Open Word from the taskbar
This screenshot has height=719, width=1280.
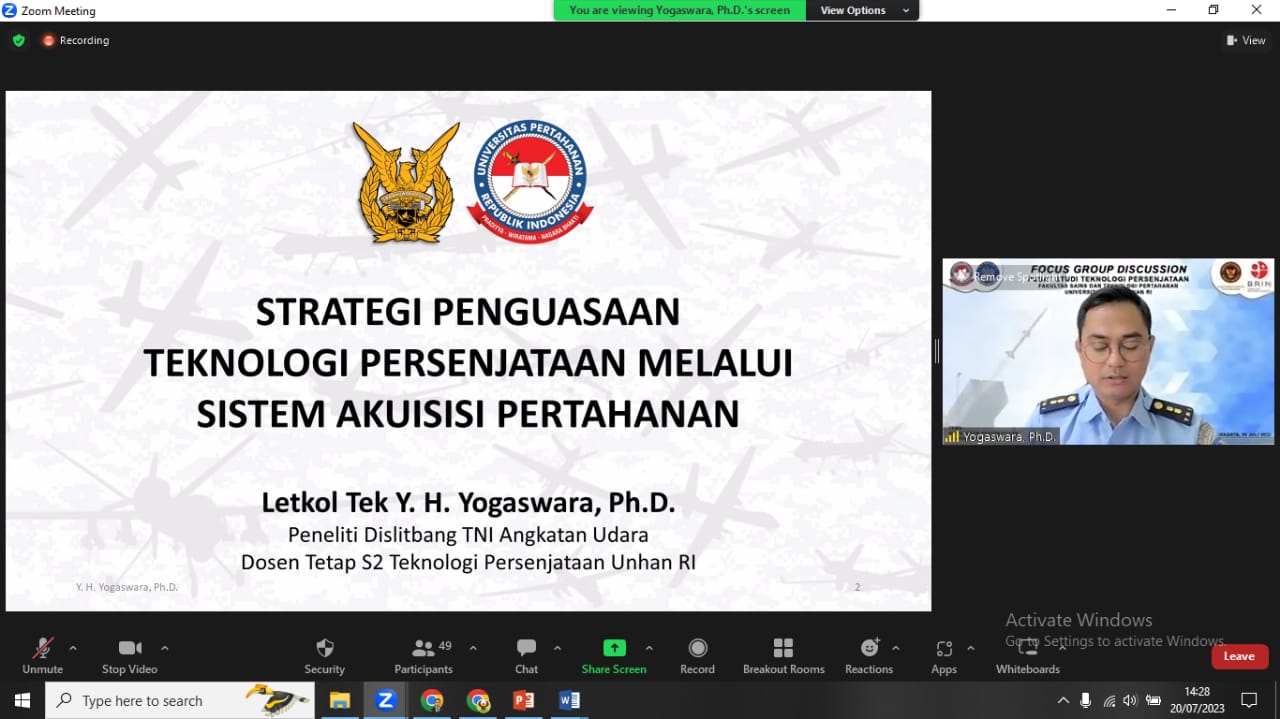click(569, 700)
